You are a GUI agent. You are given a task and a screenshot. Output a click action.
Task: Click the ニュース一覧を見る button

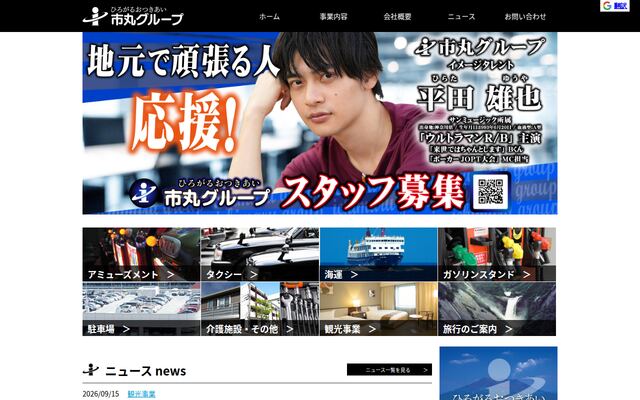pyautogui.click(x=389, y=370)
